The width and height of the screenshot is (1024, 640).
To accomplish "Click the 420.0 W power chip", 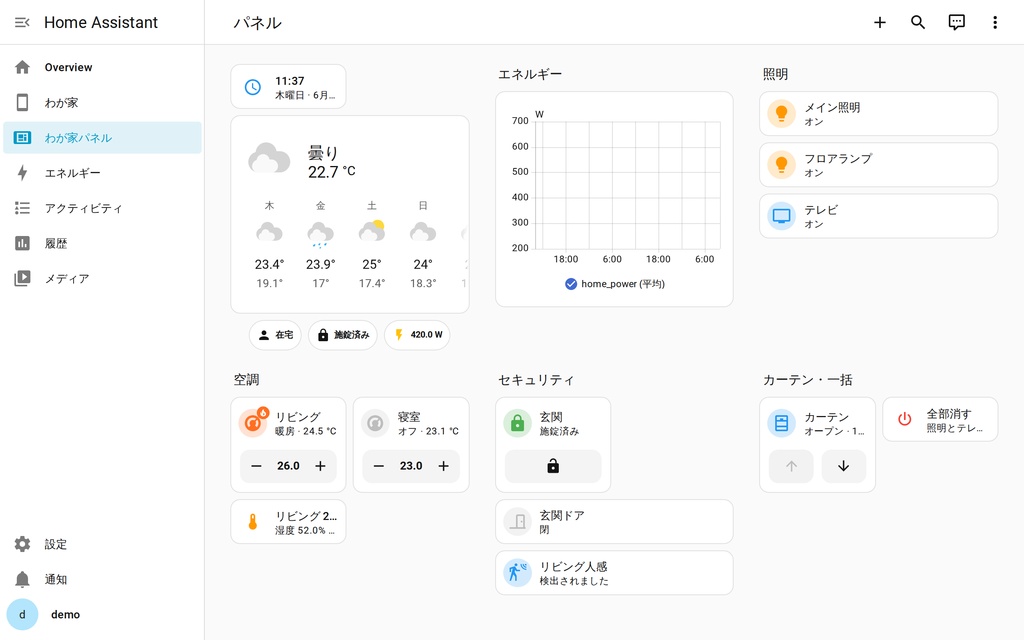I will [417, 335].
